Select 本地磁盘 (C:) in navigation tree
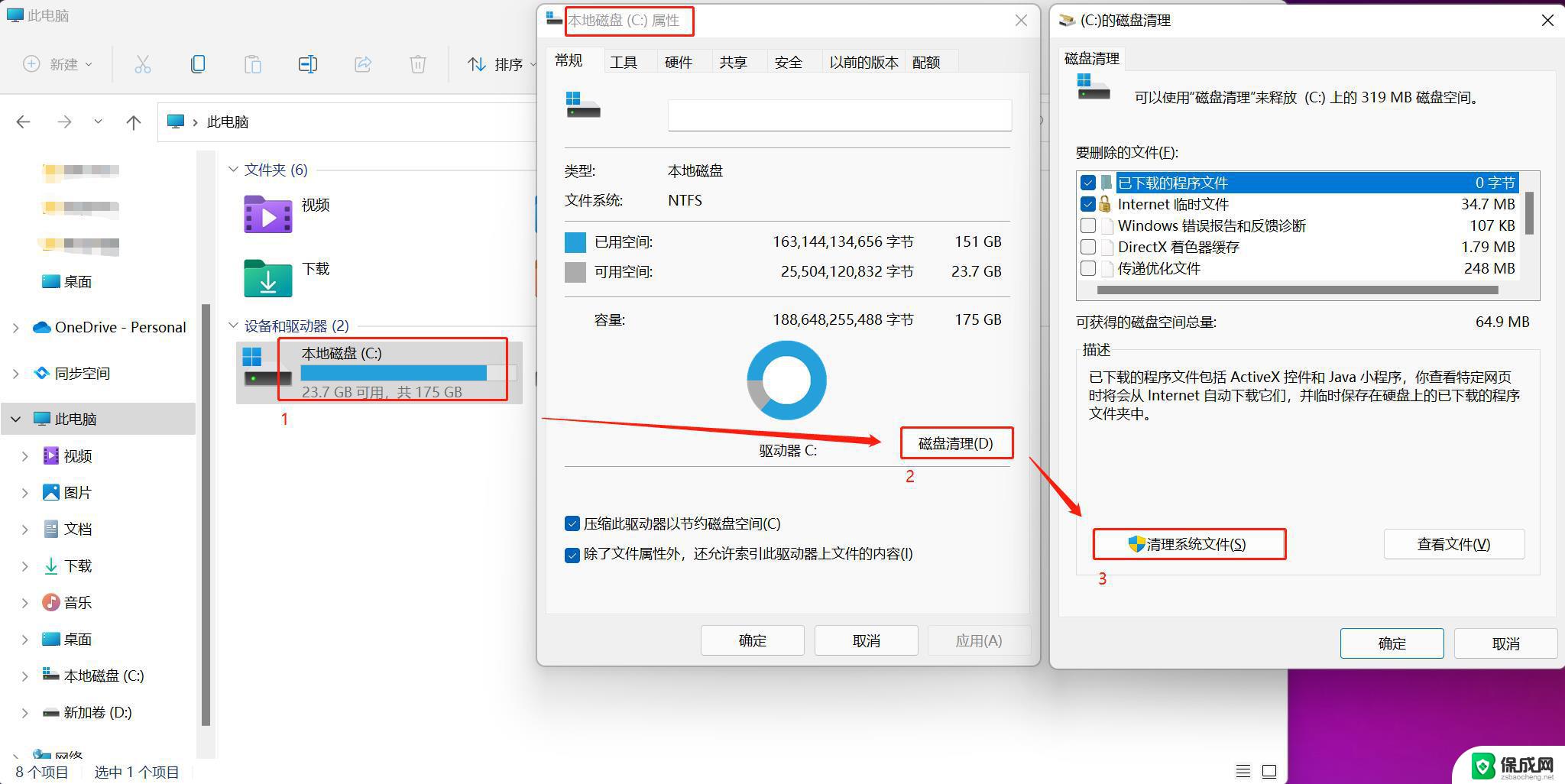Screen dimensions: 1565x784 click(x=104, y=675)
